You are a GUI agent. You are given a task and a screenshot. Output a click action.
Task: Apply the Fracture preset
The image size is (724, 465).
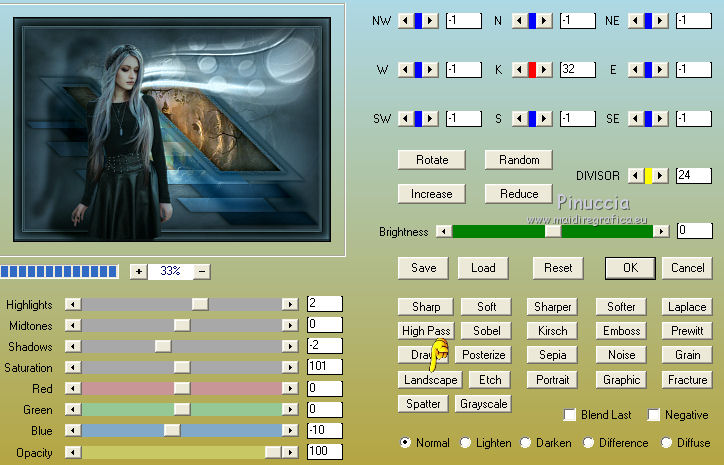click(687, 380)
